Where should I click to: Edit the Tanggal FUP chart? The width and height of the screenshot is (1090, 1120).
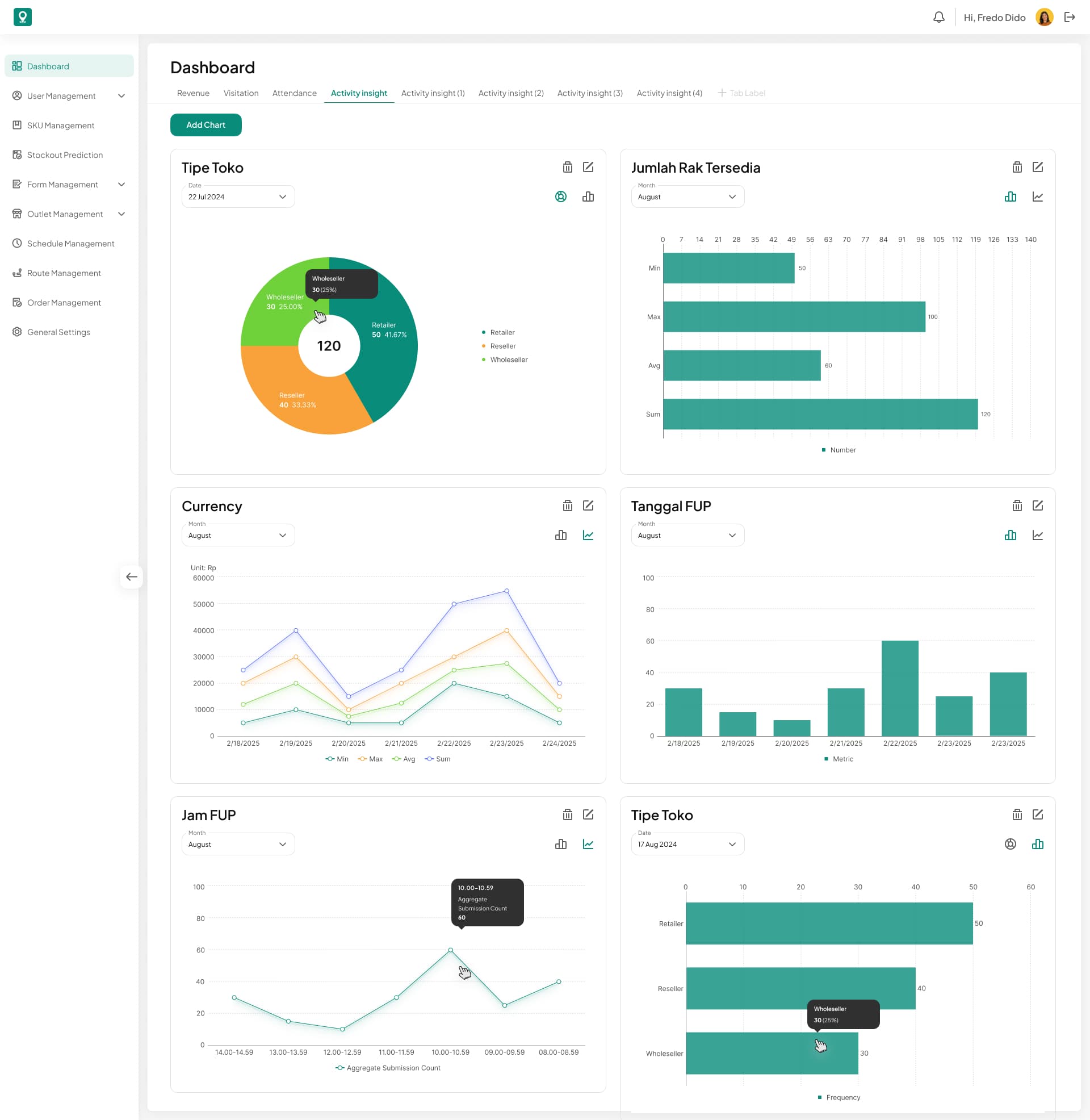(1037, 505)
